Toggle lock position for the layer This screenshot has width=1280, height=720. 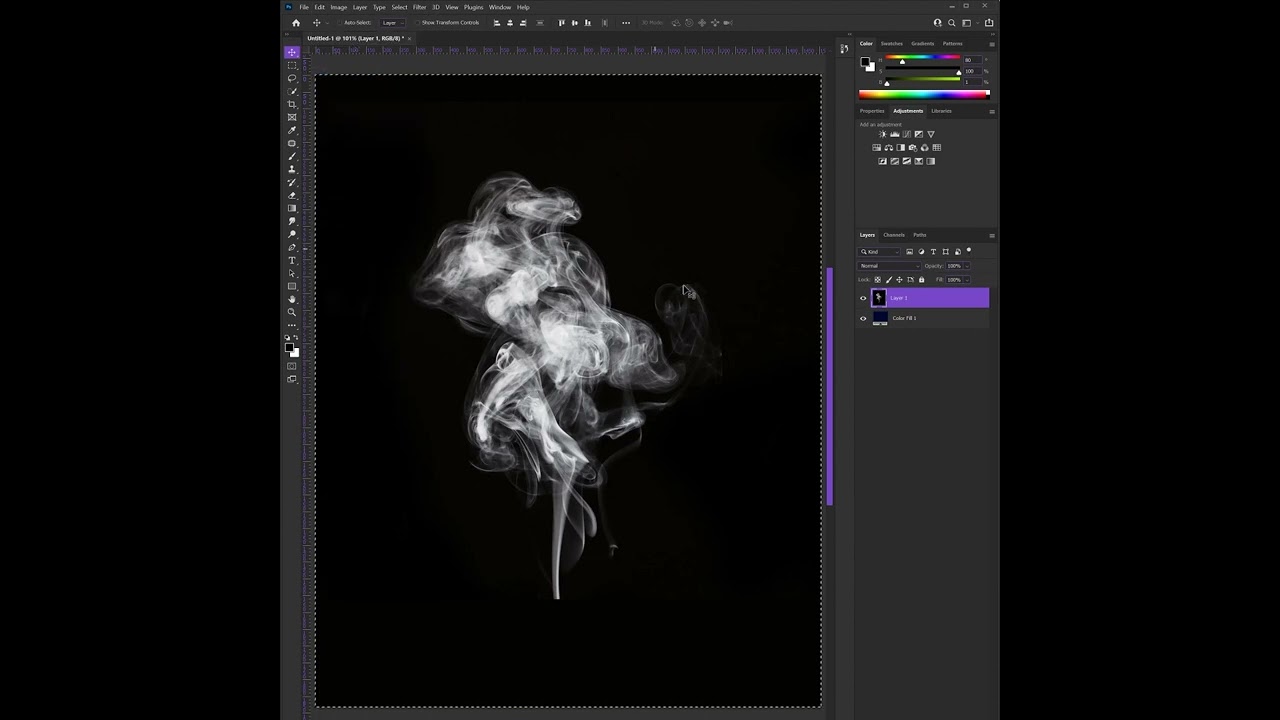click(x=899, y=280)
